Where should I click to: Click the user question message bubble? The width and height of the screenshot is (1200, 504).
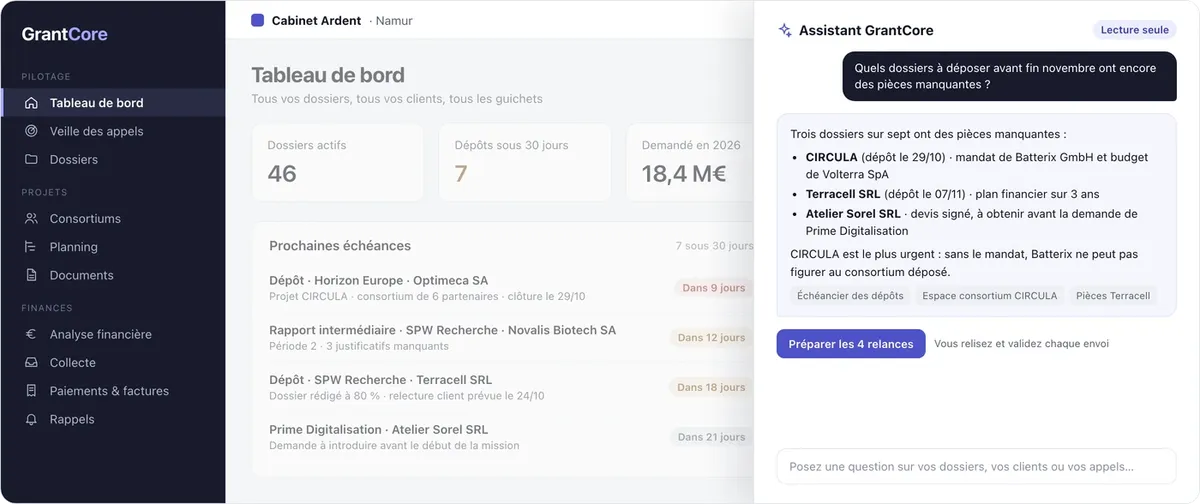tap(1010, 77)
